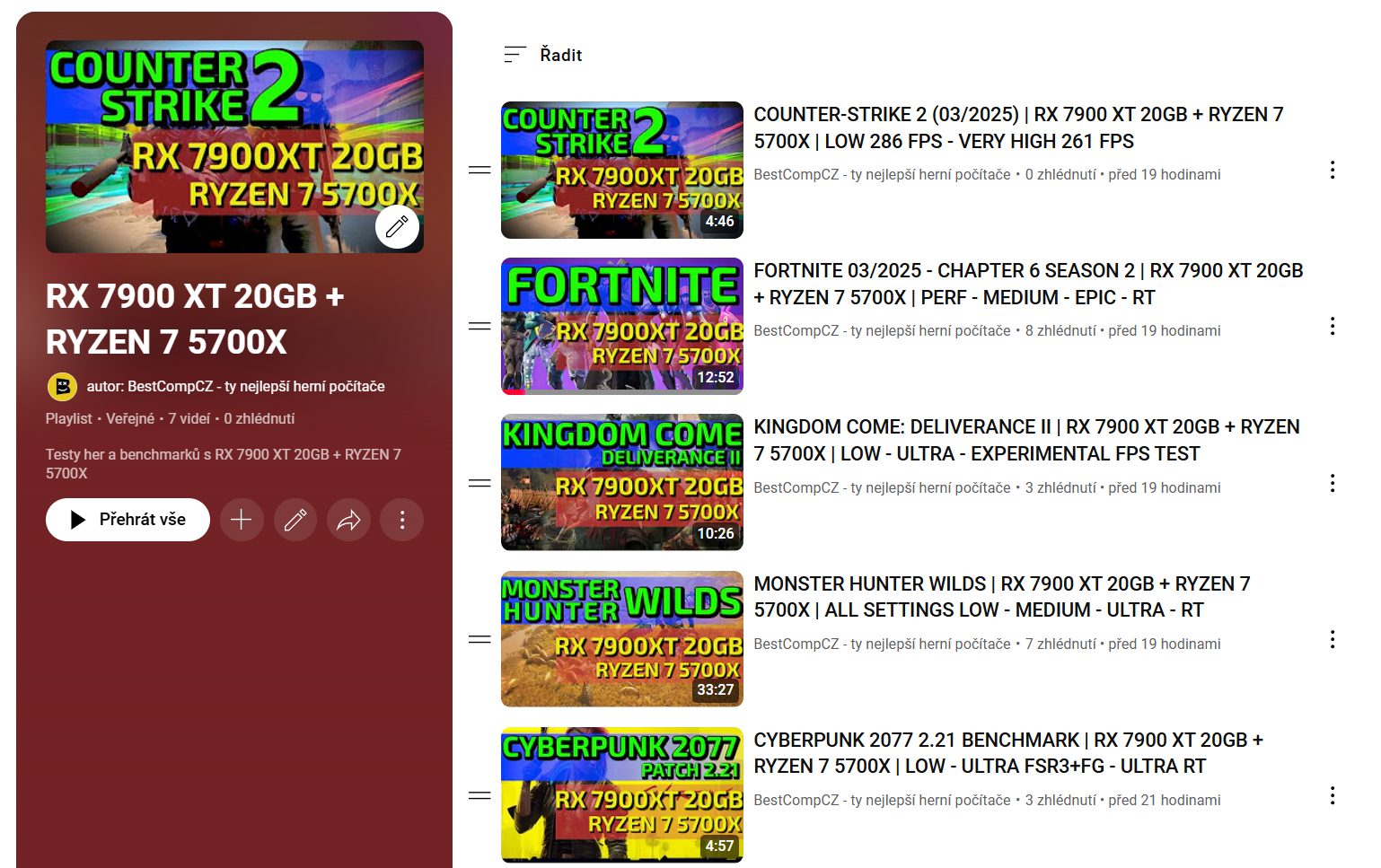Grab reorder handle of Cyberpunk 2077 row

(479, 795)
